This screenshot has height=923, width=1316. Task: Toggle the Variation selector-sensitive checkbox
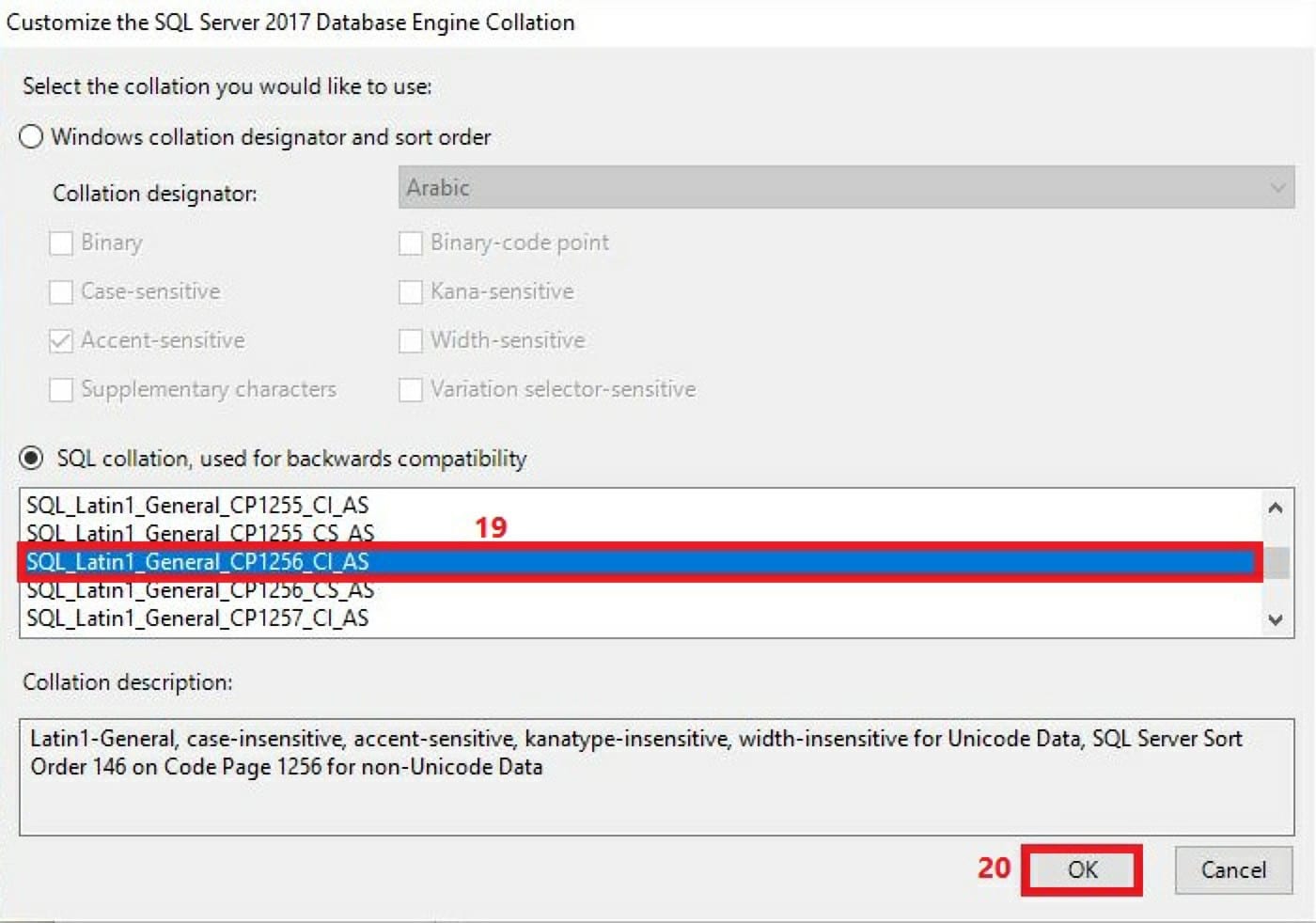(411, 390)
